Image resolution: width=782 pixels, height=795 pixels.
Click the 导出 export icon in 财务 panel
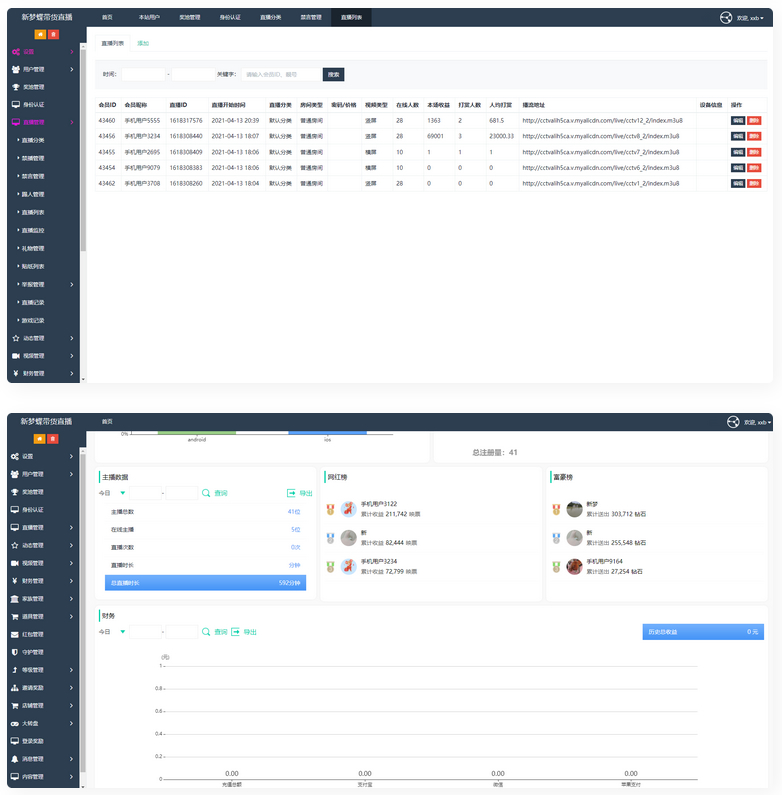236,632
